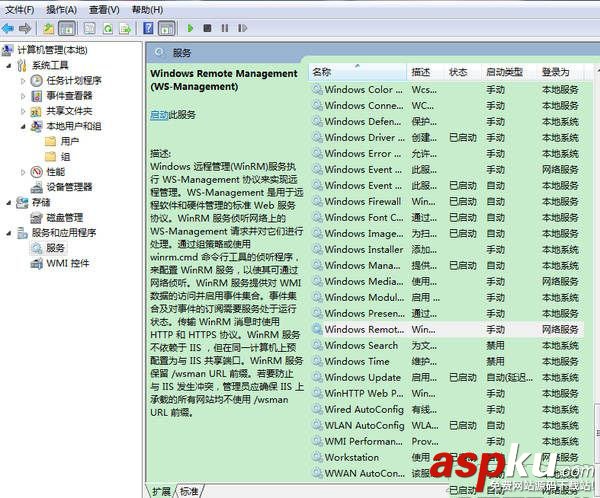Collapse the 服务和应用程序 tree node
This screenshot has width=600, height=498.
(8, 233)
